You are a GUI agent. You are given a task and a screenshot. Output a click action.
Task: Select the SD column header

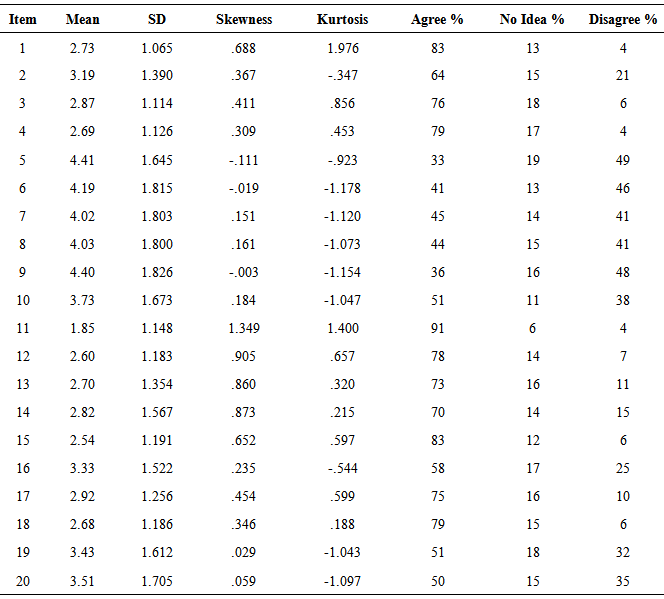[x=157, y=20]
